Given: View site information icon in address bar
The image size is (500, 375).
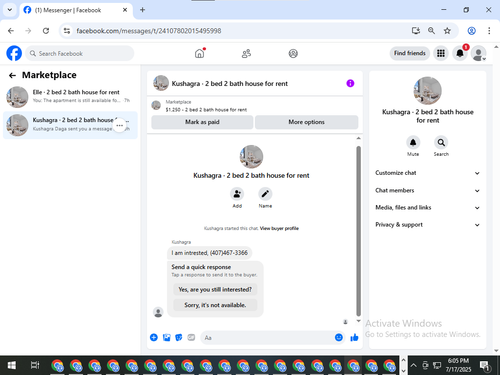Looking at the screenshot, I should pyautogui.click(x=67, y=31).
